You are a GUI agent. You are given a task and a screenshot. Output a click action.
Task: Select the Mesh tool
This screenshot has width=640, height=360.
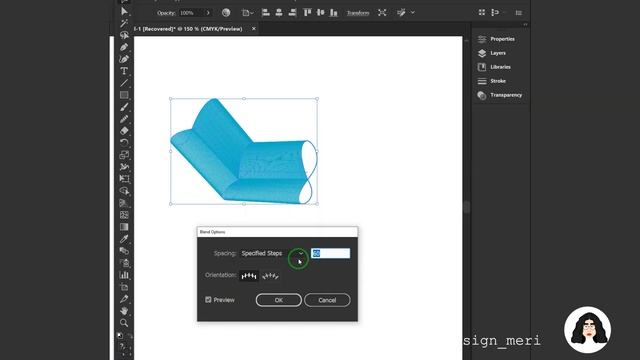(x=124, y=215)
